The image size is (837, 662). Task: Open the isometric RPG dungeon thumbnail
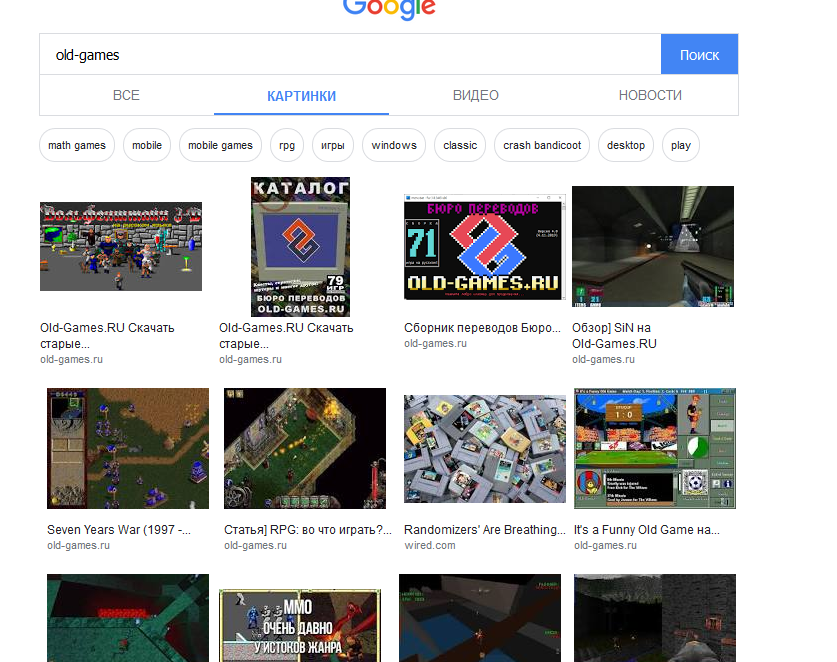coord(305,448)
